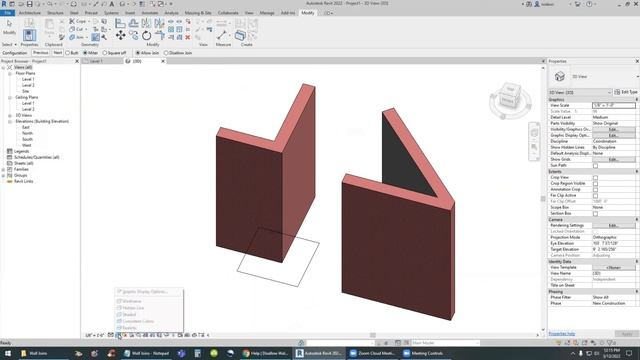
Task: Choose Hidden Line in visual style menu
Action: (x=133, y=308)
